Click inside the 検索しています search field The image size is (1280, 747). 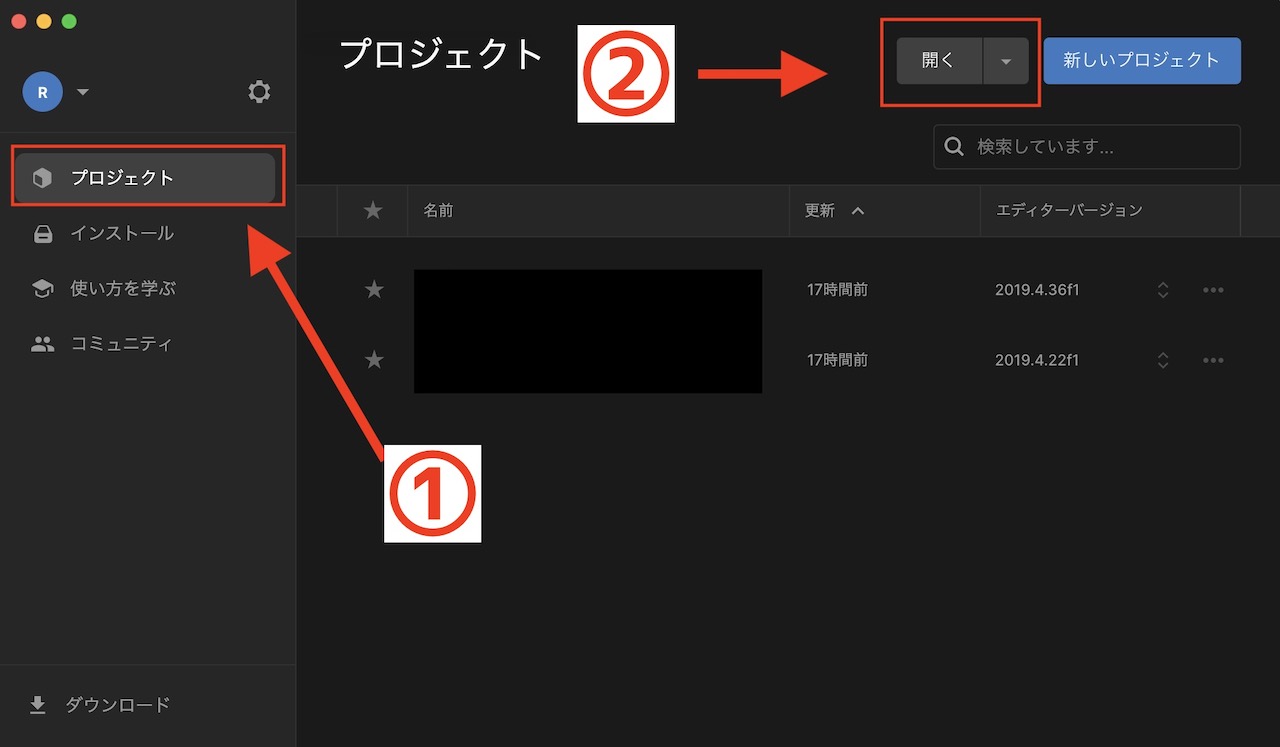(1060, 146)
